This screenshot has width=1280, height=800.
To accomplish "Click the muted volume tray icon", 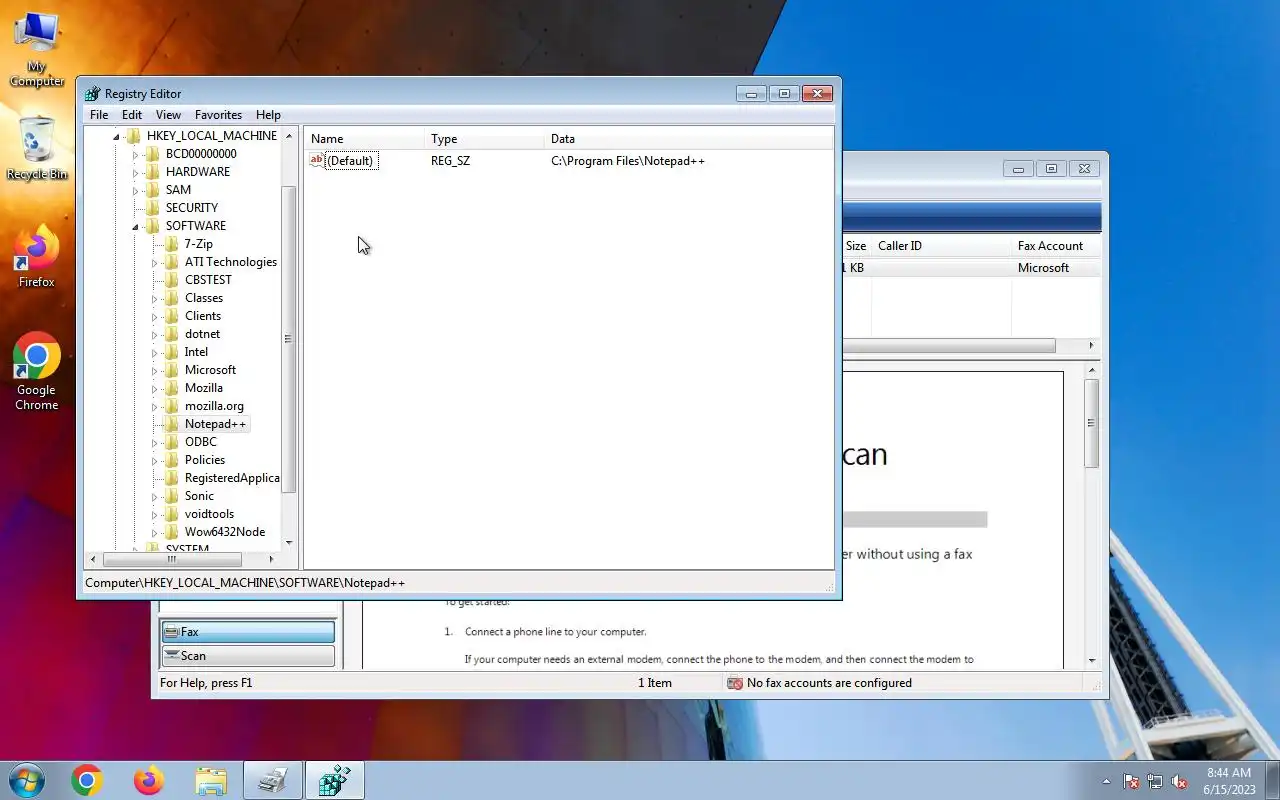I will click(x=1180, y=781).
